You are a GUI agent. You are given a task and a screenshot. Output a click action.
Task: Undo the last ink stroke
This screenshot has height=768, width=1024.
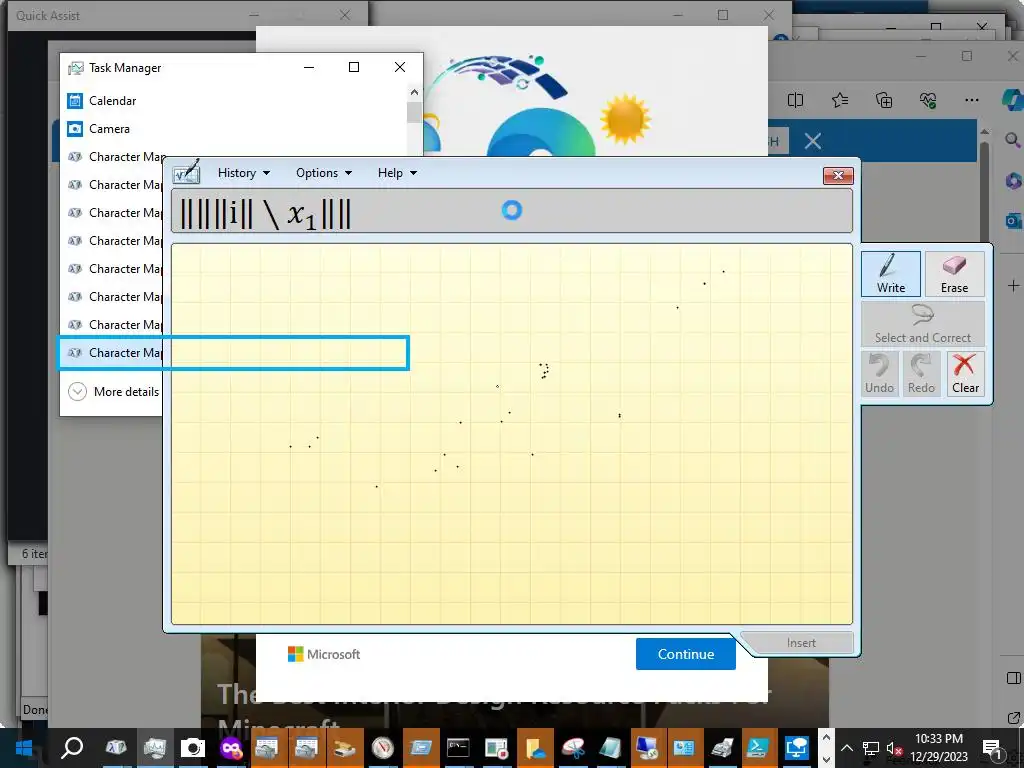pyautogui.click(x=879, y=374)
